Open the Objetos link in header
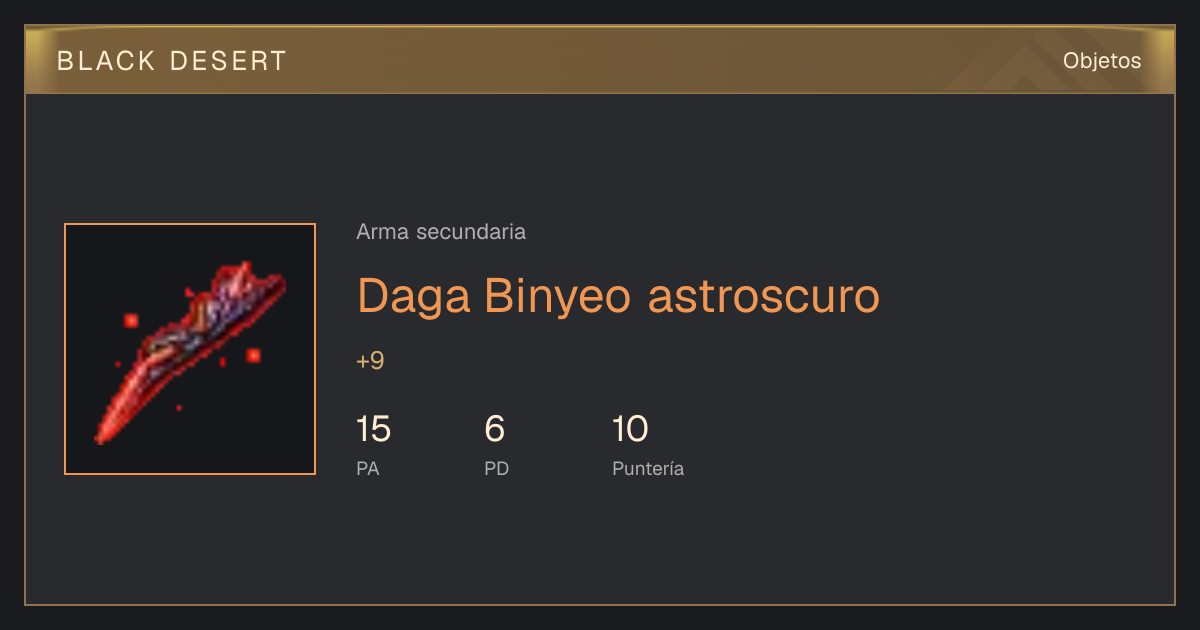The height and width of the screenshot is (630, 1200). coord(1102,61)
